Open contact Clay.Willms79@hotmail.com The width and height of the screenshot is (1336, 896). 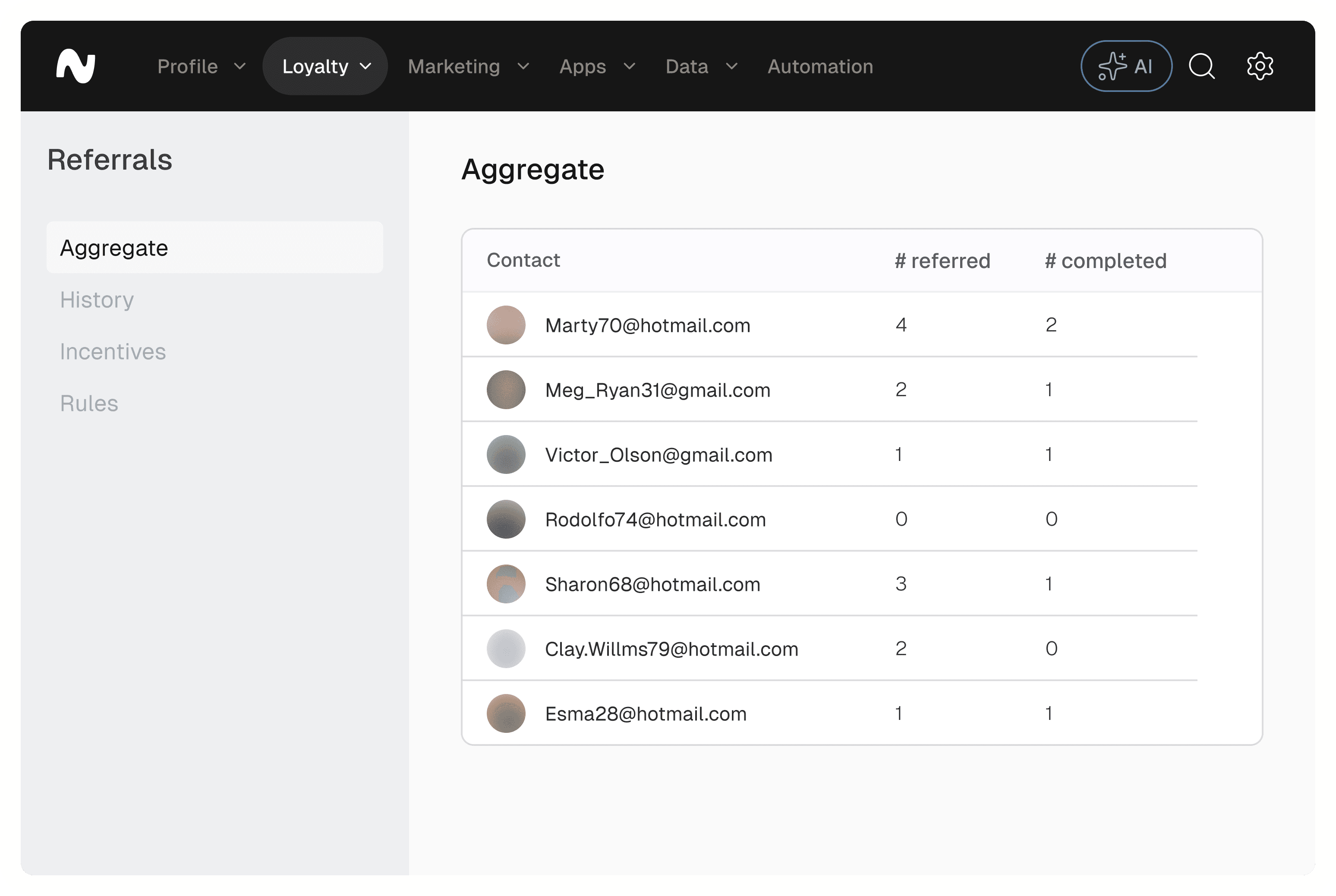pos(671,649)
